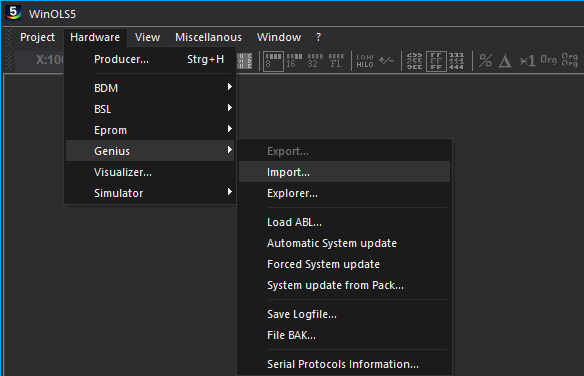Expand the BSL submenu
584x376 pixels.
(x=150, y=109)
